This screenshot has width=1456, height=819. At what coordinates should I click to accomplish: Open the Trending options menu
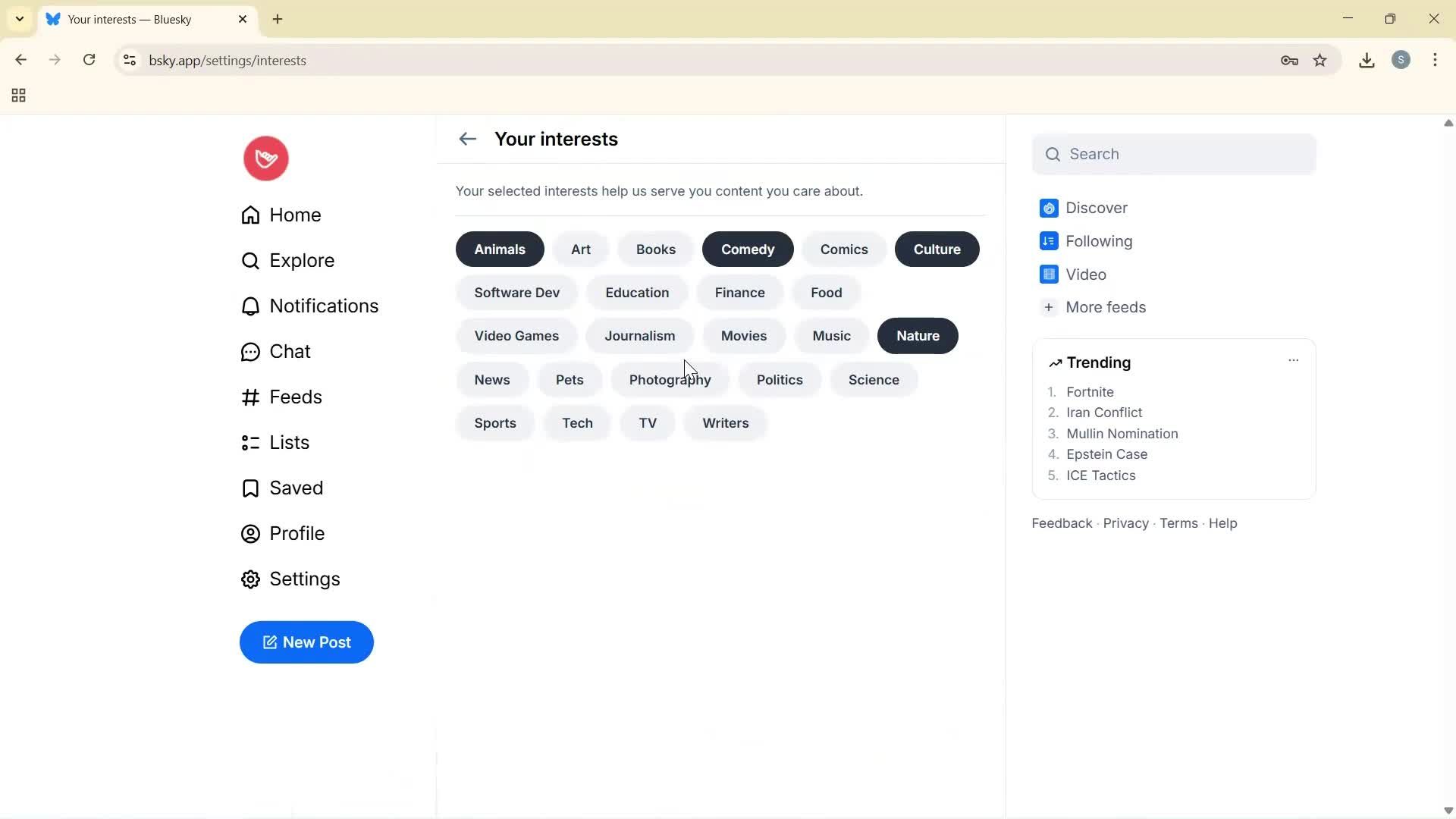tap(1294, 361)
